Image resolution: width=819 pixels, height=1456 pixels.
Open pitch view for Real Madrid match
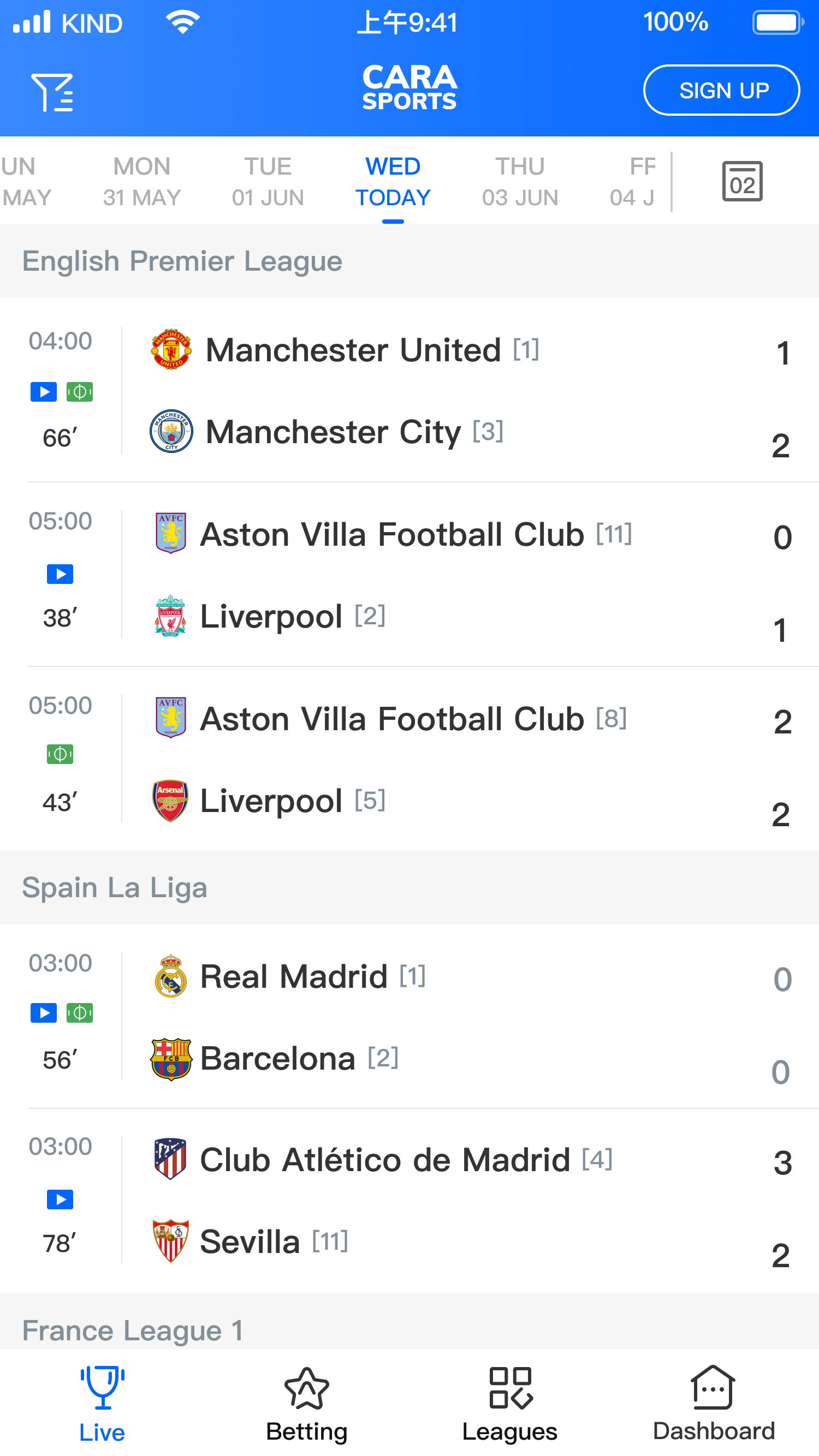[80, 1012]
